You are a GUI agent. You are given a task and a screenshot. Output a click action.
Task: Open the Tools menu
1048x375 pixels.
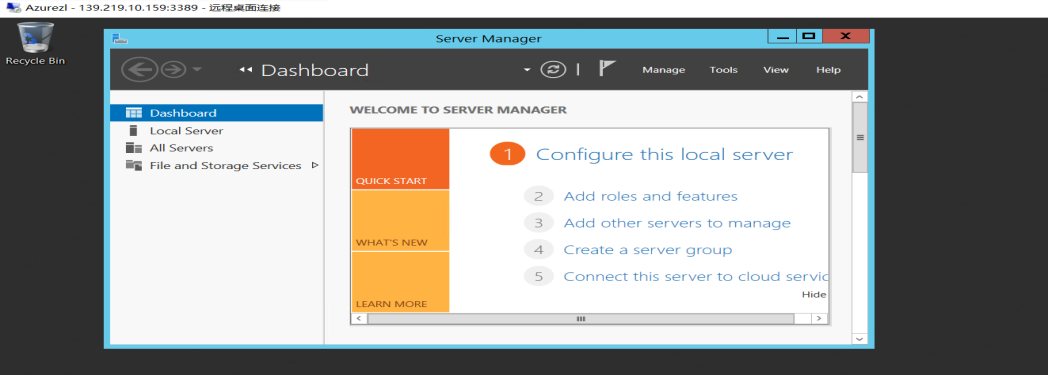click(x=723, y=70)
